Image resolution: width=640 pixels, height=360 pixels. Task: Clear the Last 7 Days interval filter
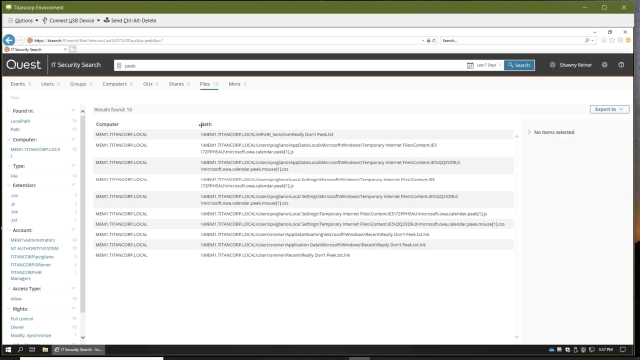tap(500, 65)
